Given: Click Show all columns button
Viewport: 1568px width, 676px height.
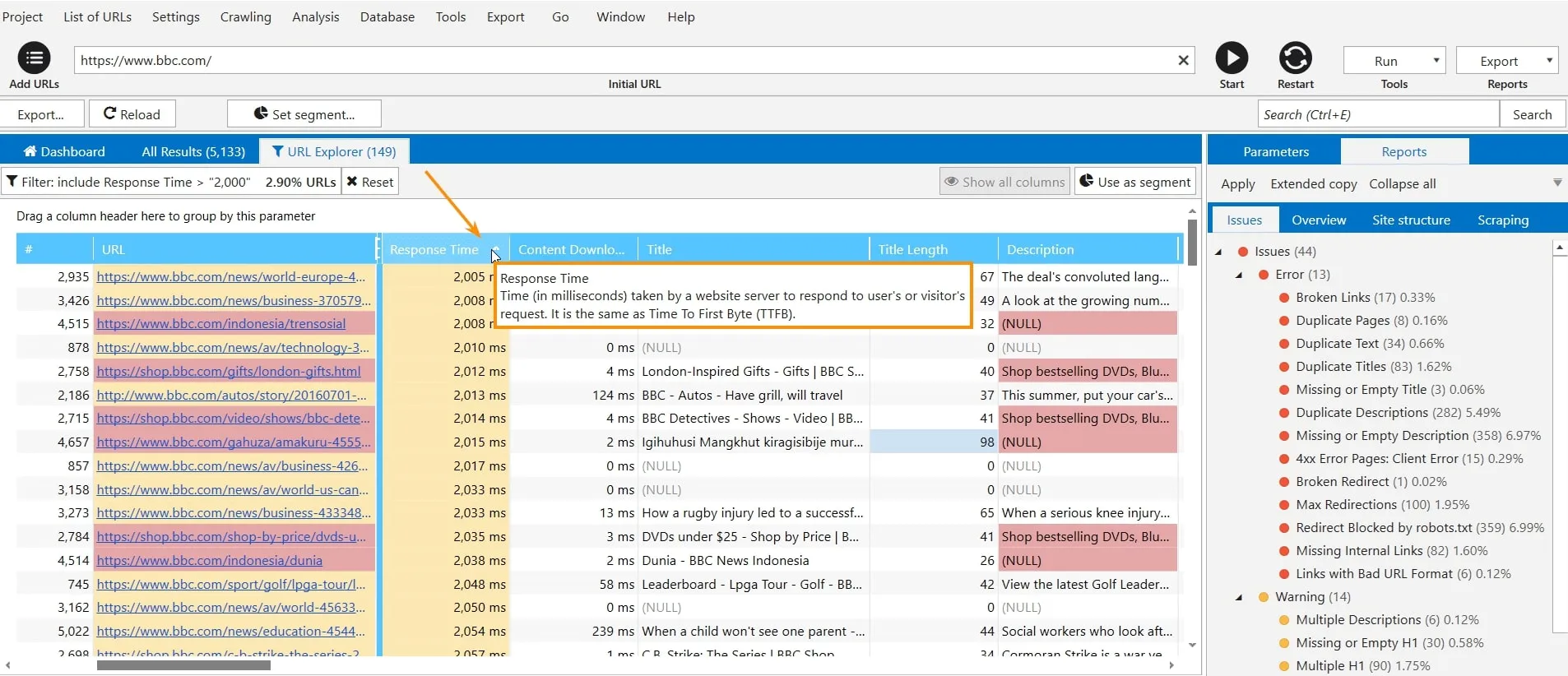Looking at the screenshot, I should (x=1004, y=182).
